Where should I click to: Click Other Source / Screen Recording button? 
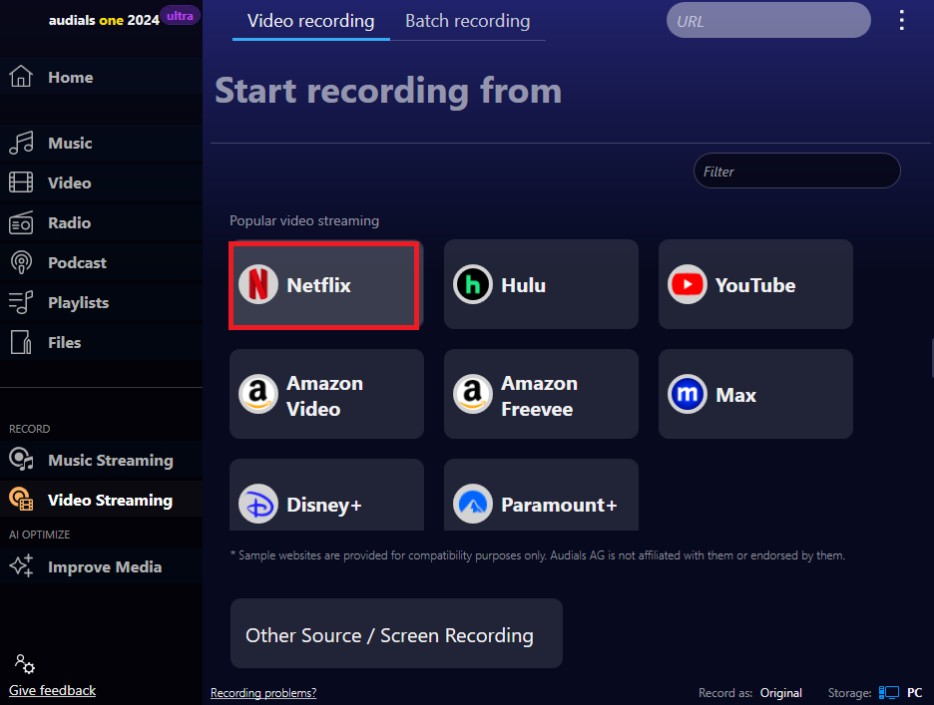coord(396,634)
